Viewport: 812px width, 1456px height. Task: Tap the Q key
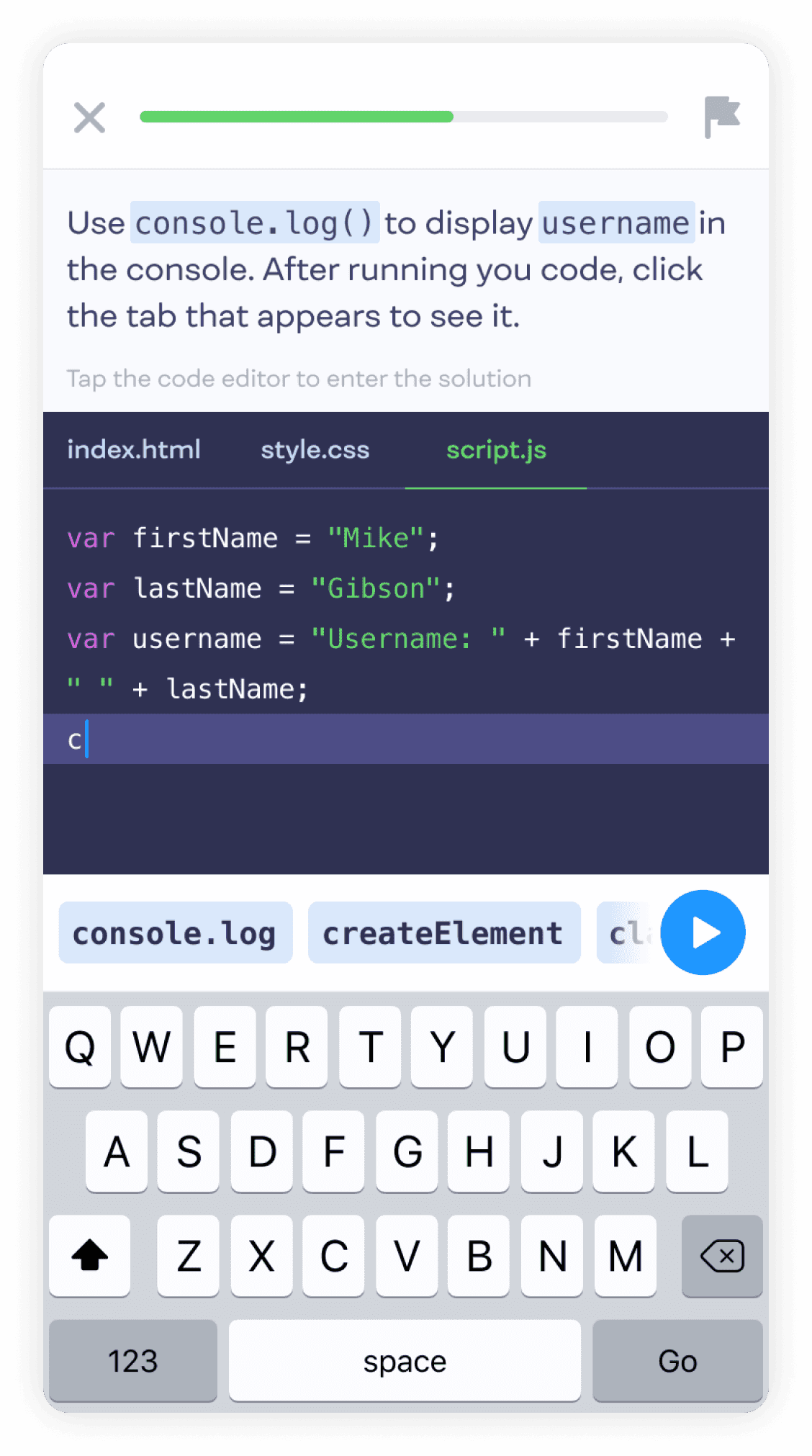click(80, 1046)
